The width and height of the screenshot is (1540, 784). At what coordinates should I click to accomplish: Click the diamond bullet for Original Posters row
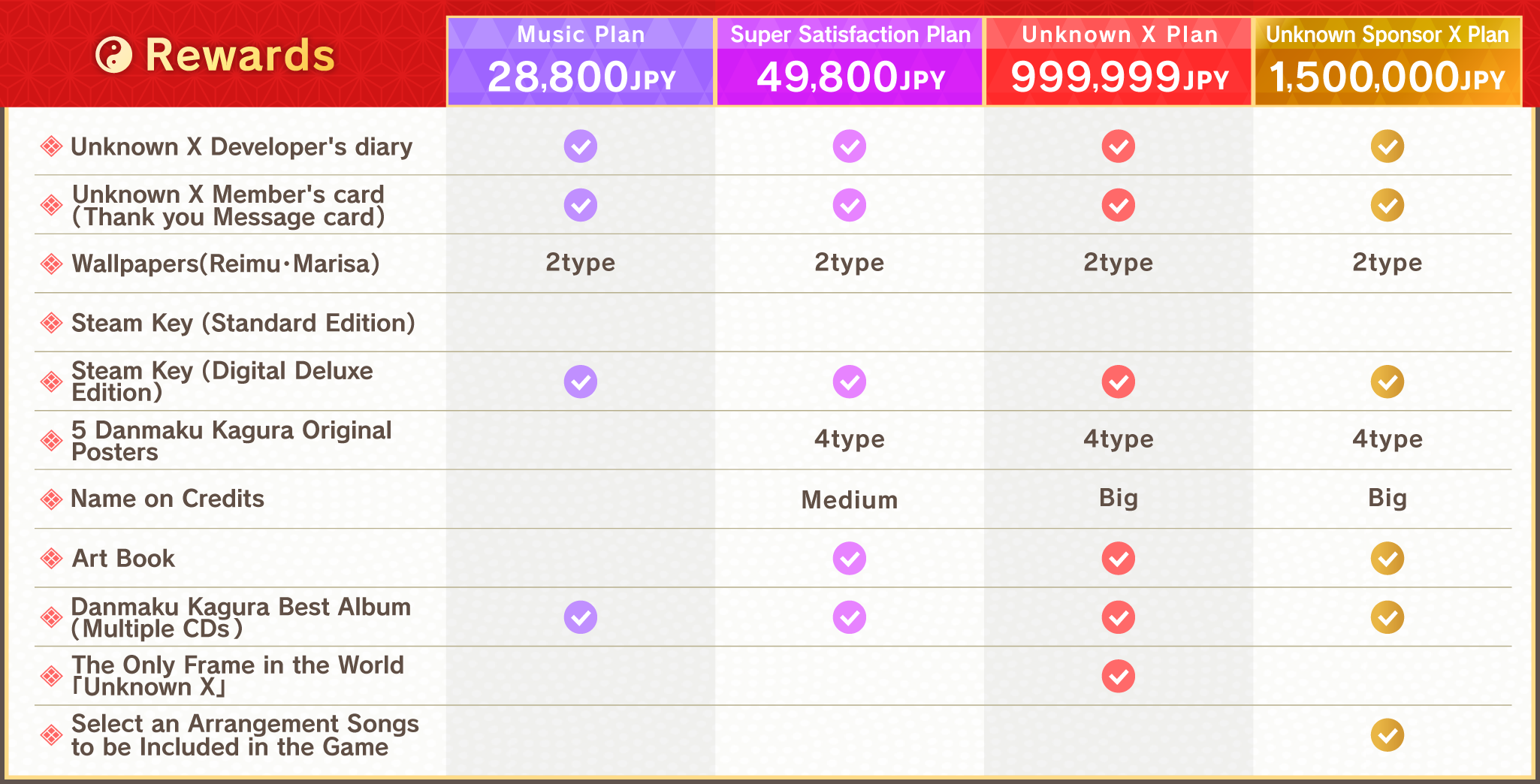(51, 441)
